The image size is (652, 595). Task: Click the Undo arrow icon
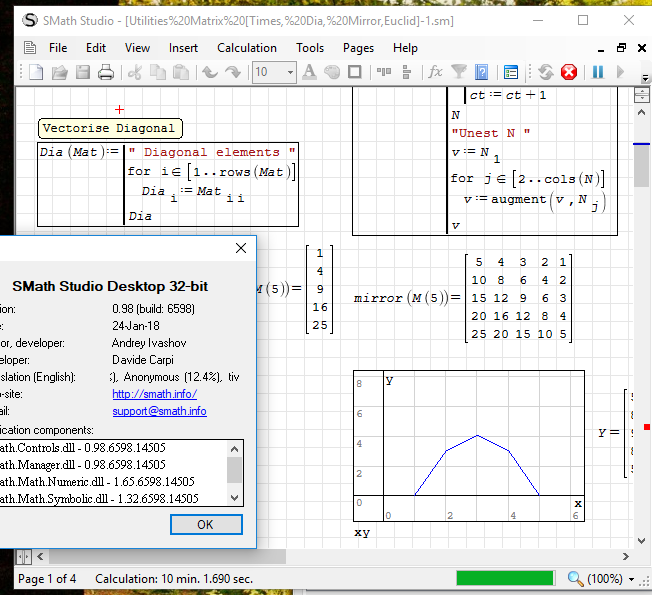click(x=210, y=72)
